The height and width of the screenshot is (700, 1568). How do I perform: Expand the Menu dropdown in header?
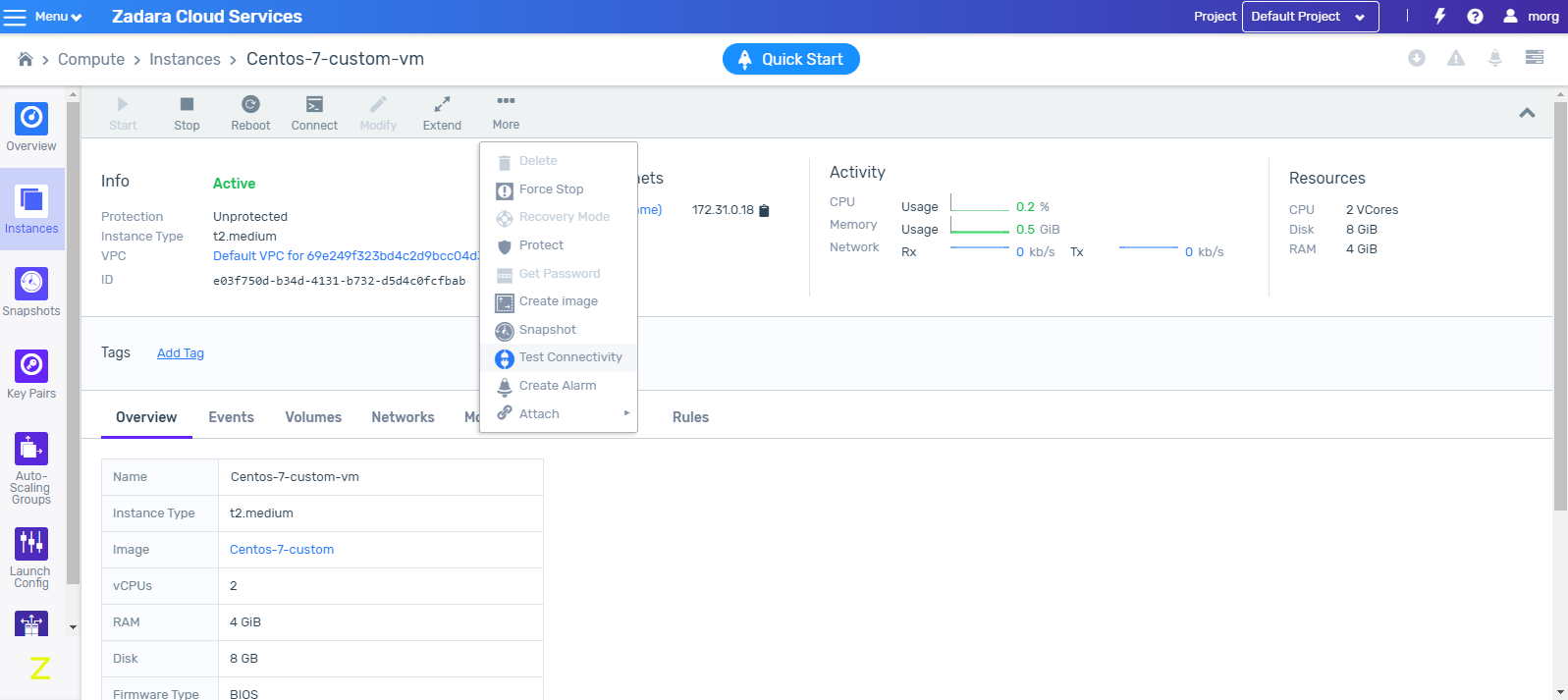click(59, 17)
